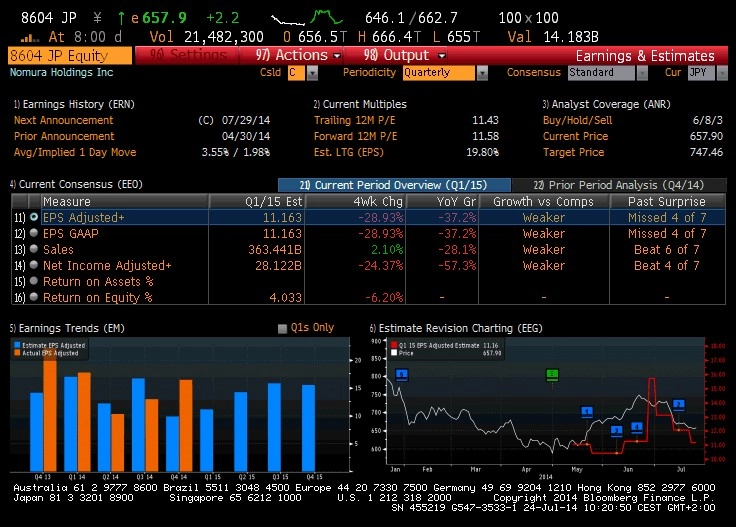This screenshot has height=527, width=736.
Task: Click the Trailing 12M P/E value 11.43
Action: (x=485, y=120)
